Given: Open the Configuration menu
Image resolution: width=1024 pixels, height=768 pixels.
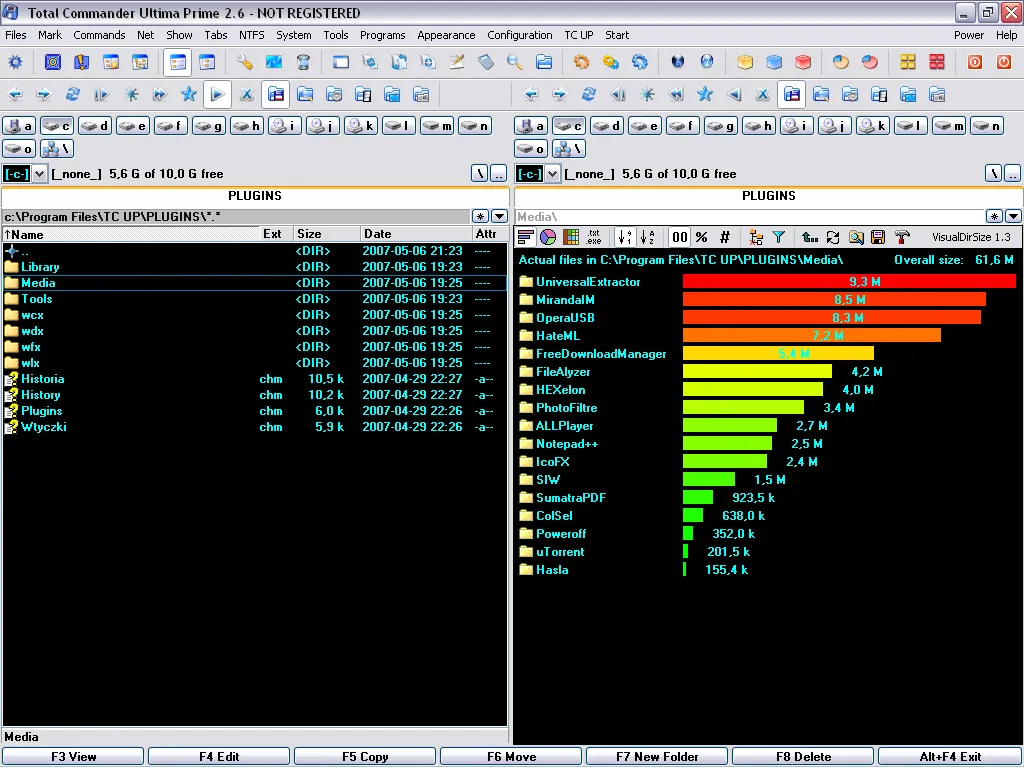Looking at the screenshot, I should coord(520,35).
